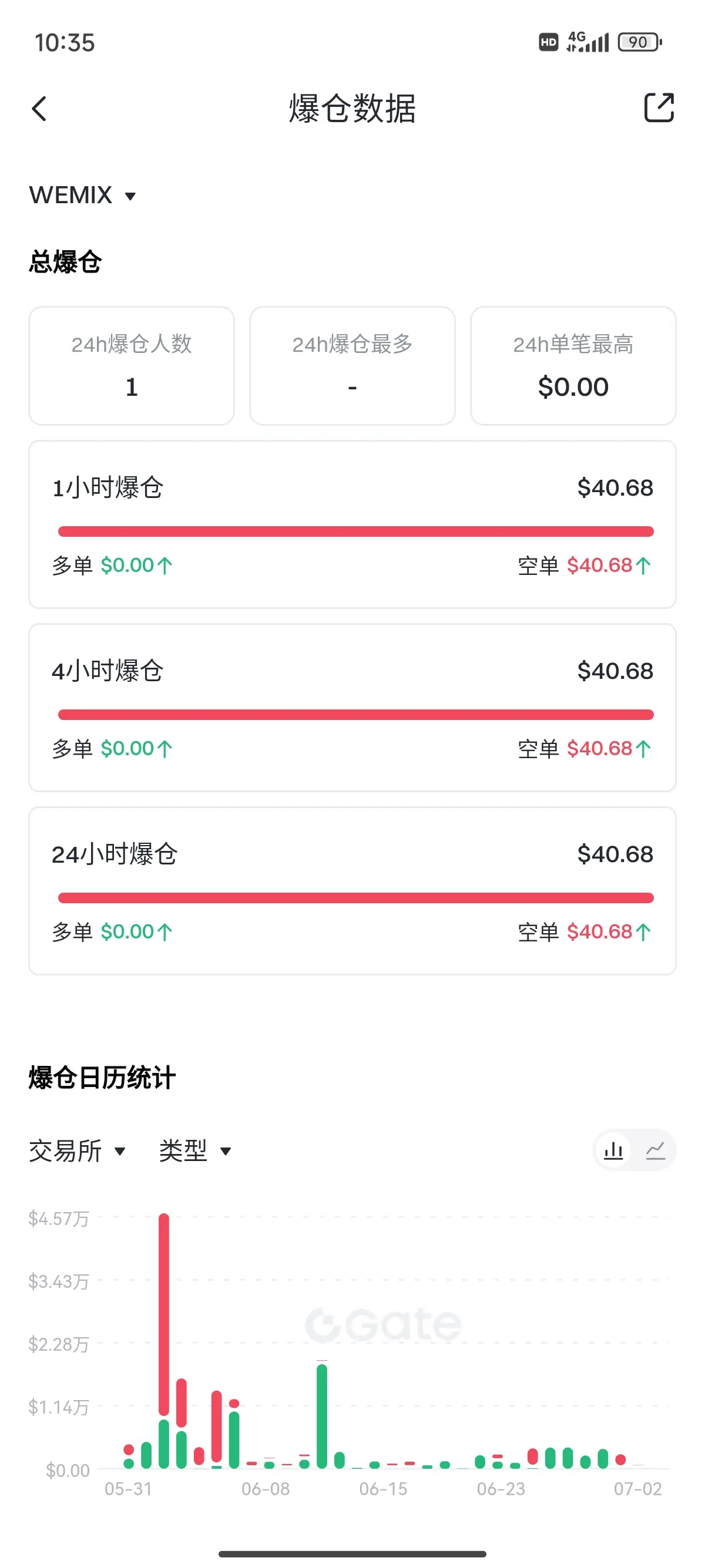
Task: Open the 4小时爆仓 panel
Action: point(352,708)
